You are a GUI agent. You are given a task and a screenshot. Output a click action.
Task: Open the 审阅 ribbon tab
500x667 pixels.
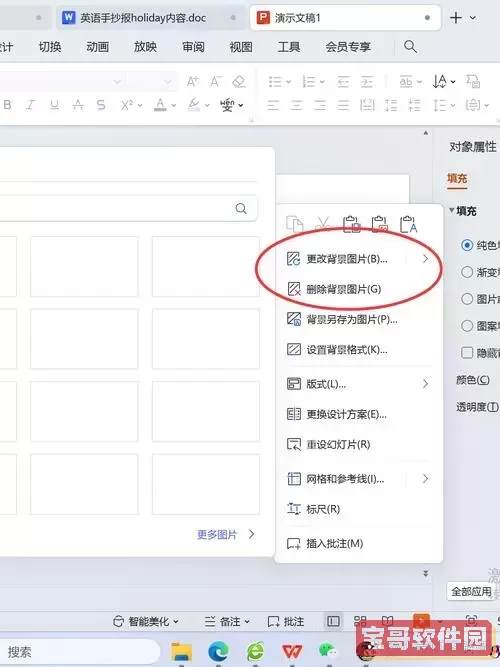194,46
